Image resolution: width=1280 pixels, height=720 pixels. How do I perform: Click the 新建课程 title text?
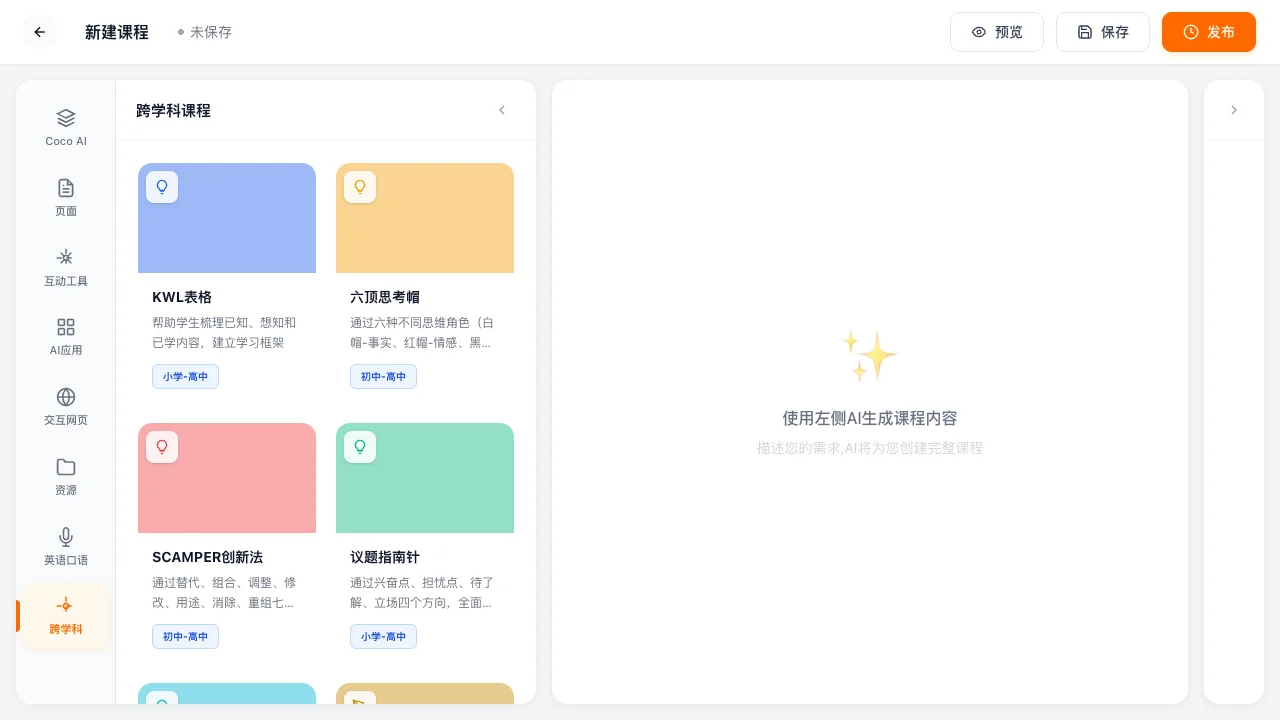(x=117, y=32)
